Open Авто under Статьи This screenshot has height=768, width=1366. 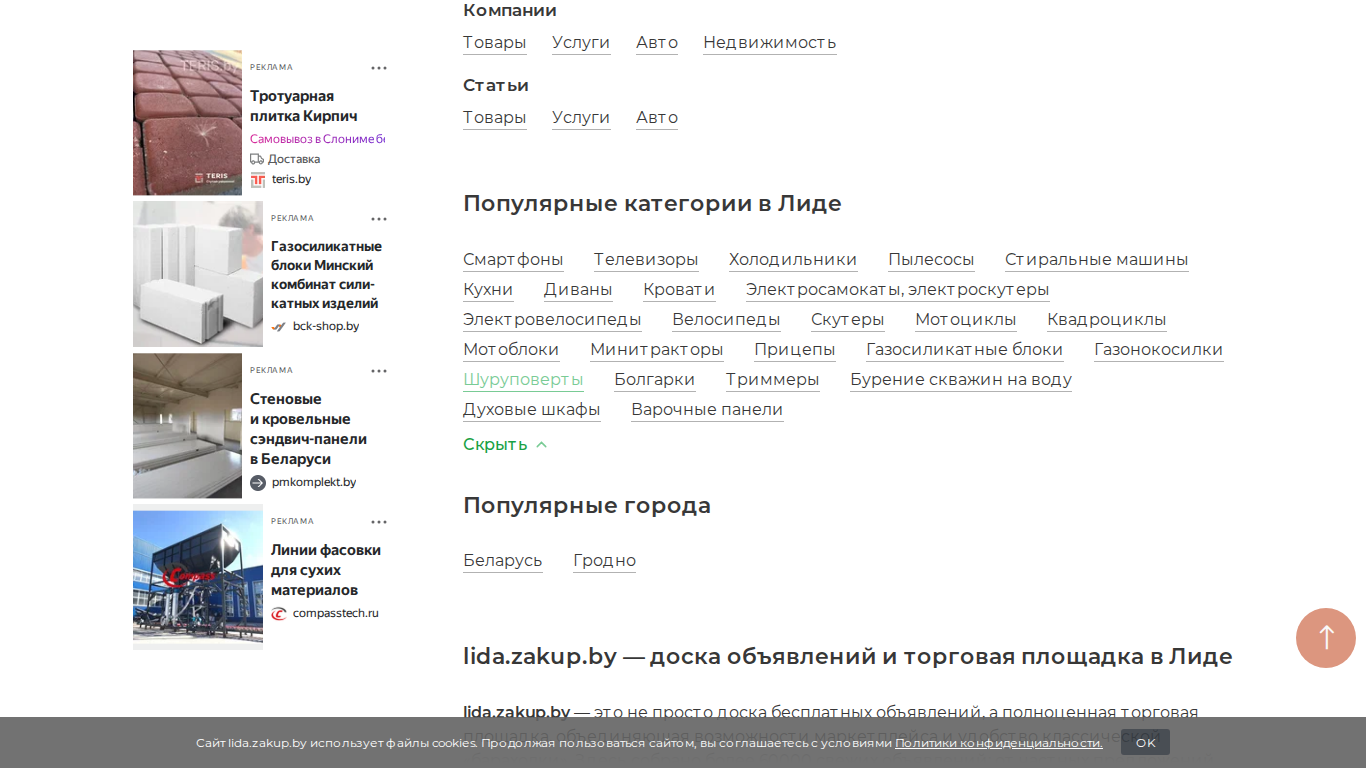[x=657, y=118]
